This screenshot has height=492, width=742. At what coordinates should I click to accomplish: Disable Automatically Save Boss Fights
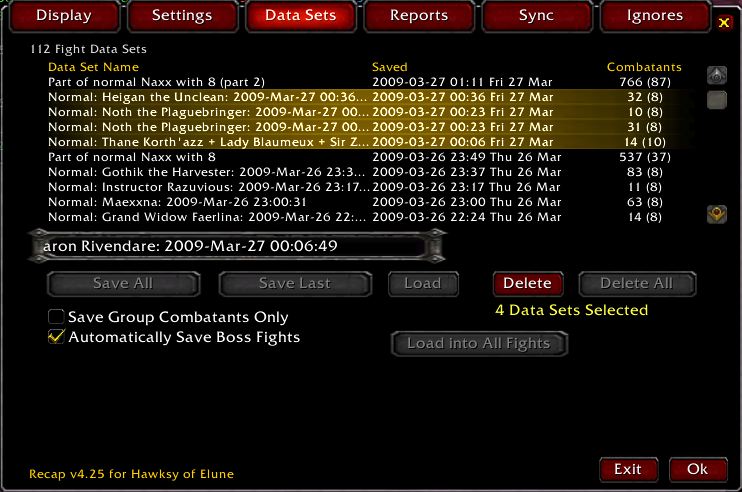pos(56,337)
